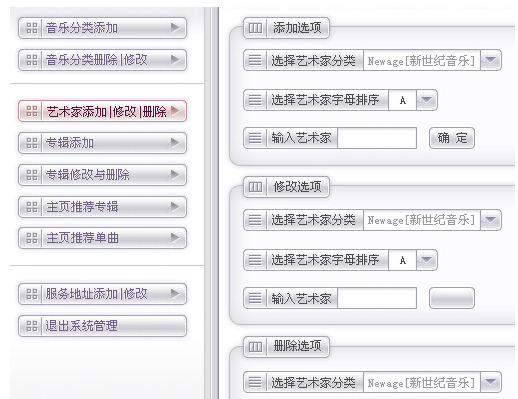This screenshot has height=399, width=518.
Task: Click grid icon beside 退出系统管理
Action: click(x=32, y=326)
